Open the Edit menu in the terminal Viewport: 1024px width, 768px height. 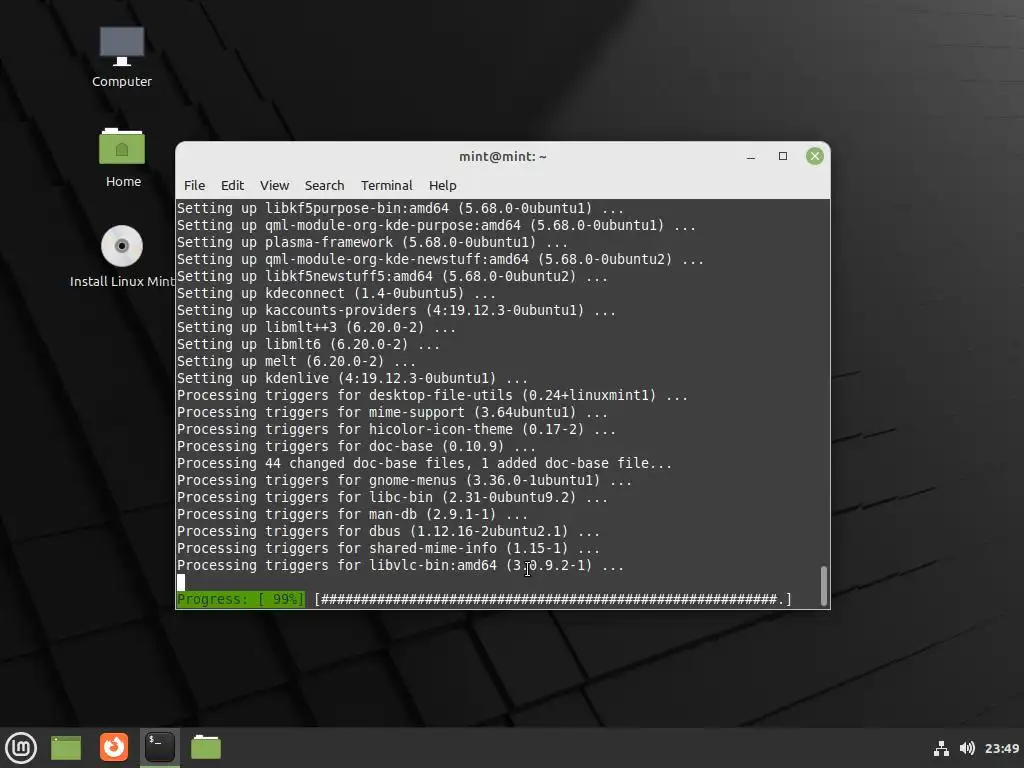(232, 185)
